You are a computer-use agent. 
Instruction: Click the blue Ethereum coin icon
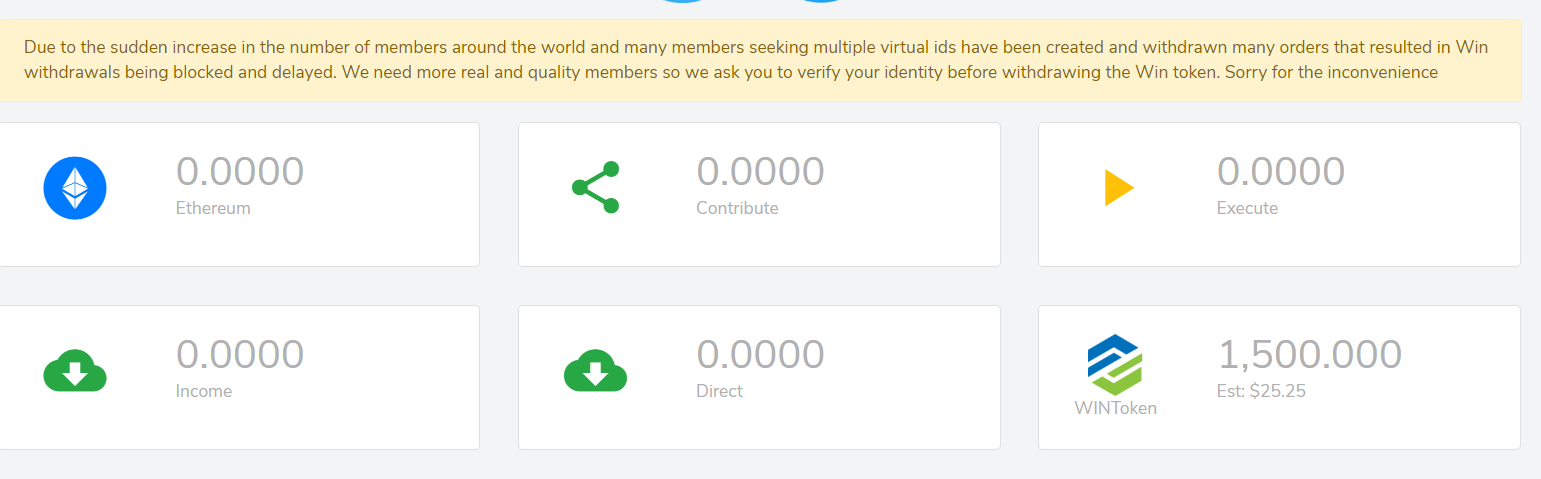[x=75, y=188]
